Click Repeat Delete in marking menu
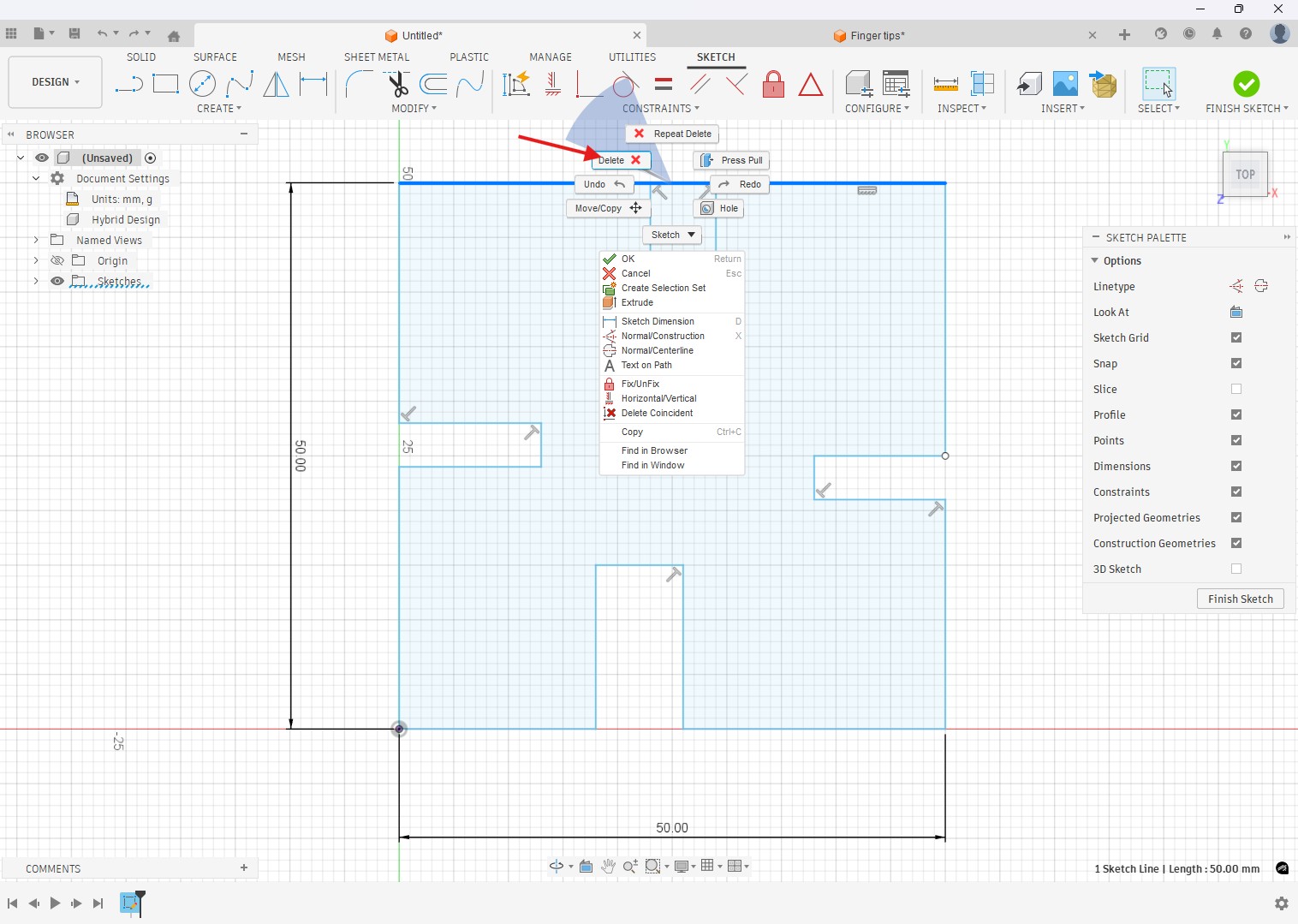The image size is (1298, 924). point(672,134)
